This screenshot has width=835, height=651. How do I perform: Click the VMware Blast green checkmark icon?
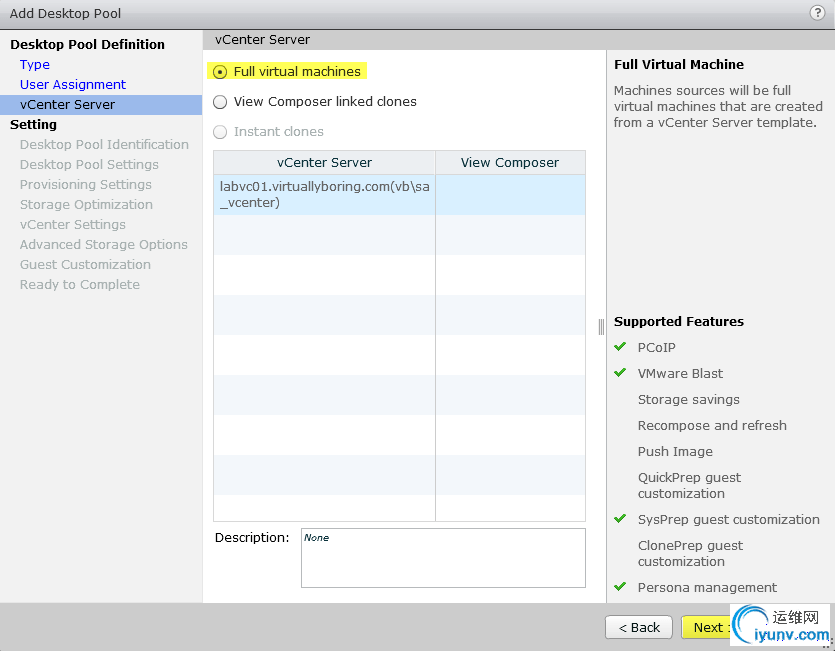pyautogui.click(x=620, y=372)
